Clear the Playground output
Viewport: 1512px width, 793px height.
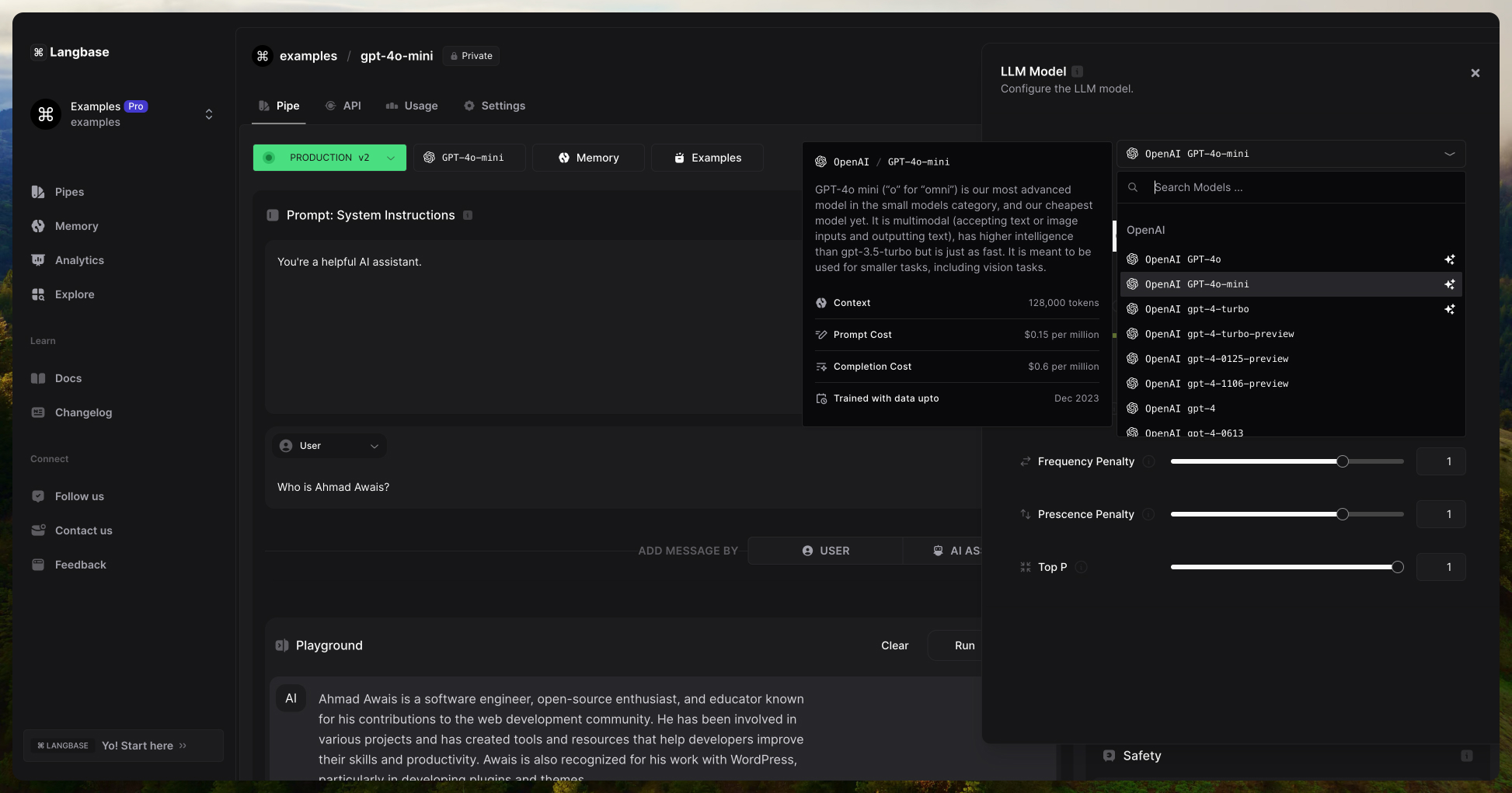click(894, 645)
